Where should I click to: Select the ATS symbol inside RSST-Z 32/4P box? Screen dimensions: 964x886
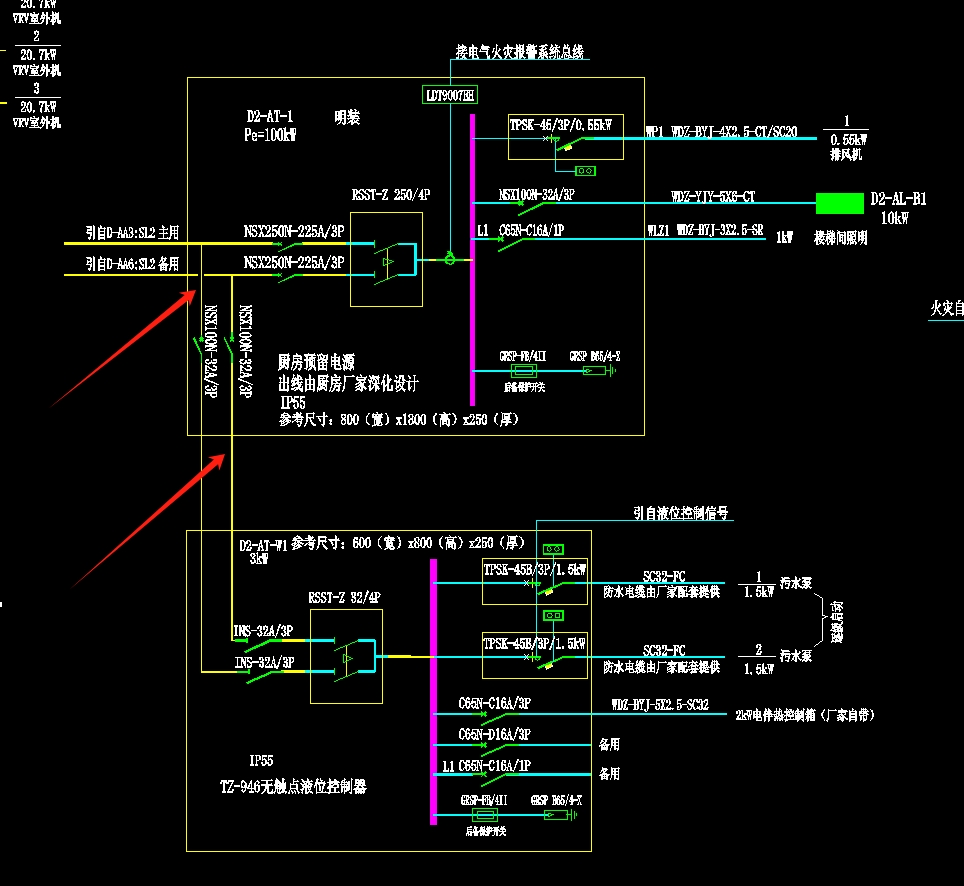[347, 659]
